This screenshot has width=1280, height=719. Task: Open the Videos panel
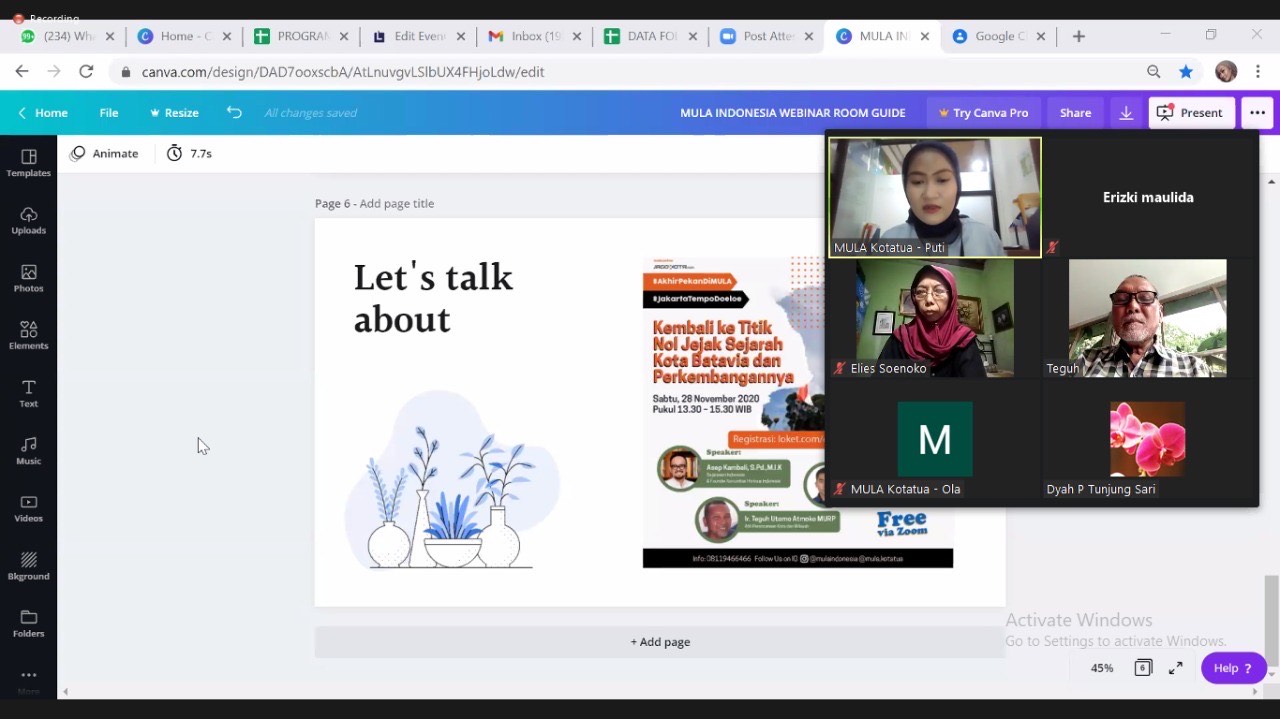tap(28, 509)
